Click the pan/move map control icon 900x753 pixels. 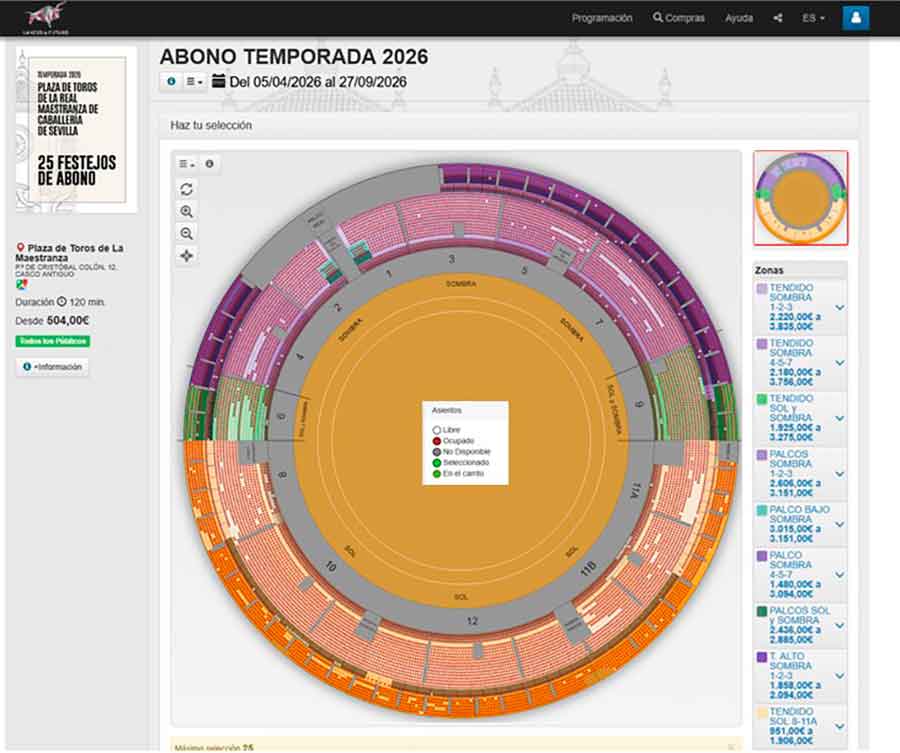point(187,255)
